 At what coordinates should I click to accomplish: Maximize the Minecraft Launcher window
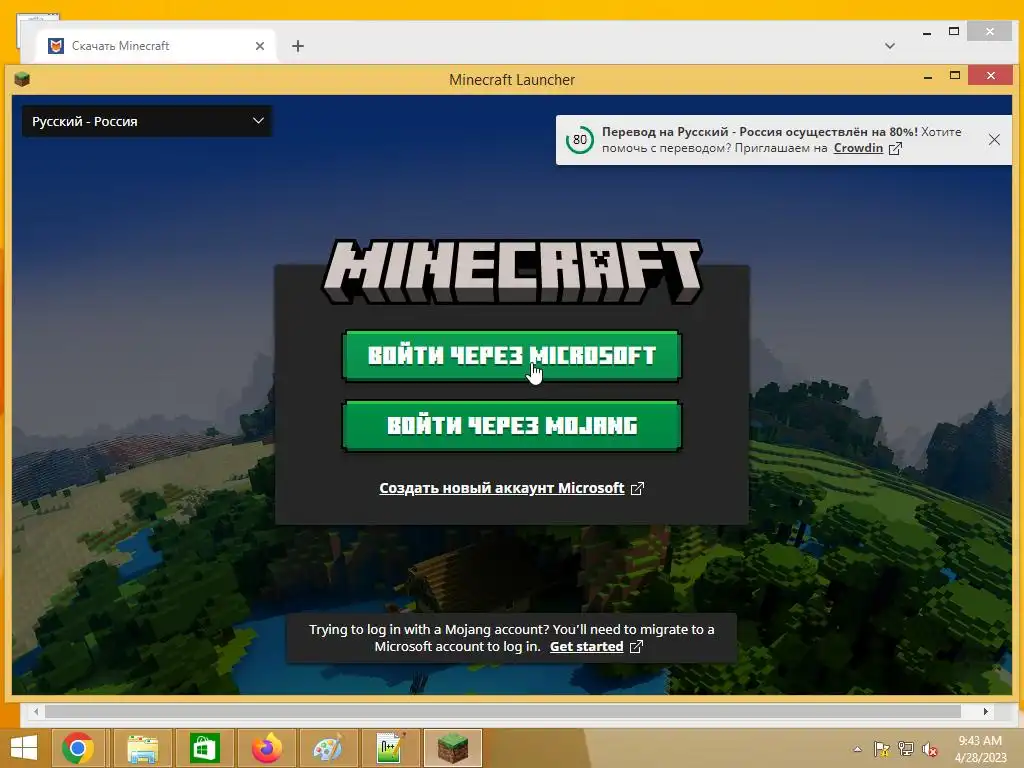(955, 76)
